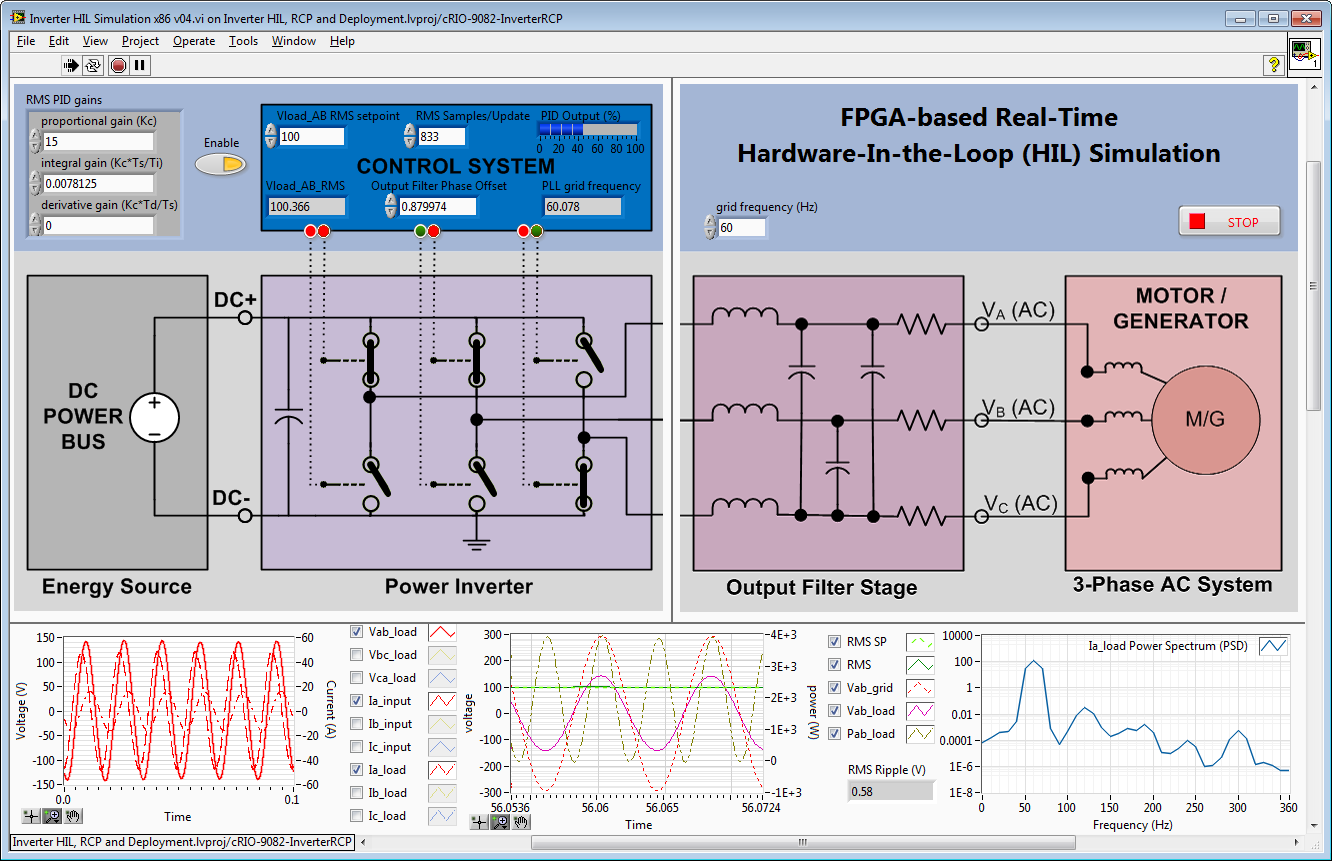
Task: Click the Ia_load Power Spectrum legend icon
Action: coord(1273,646)
